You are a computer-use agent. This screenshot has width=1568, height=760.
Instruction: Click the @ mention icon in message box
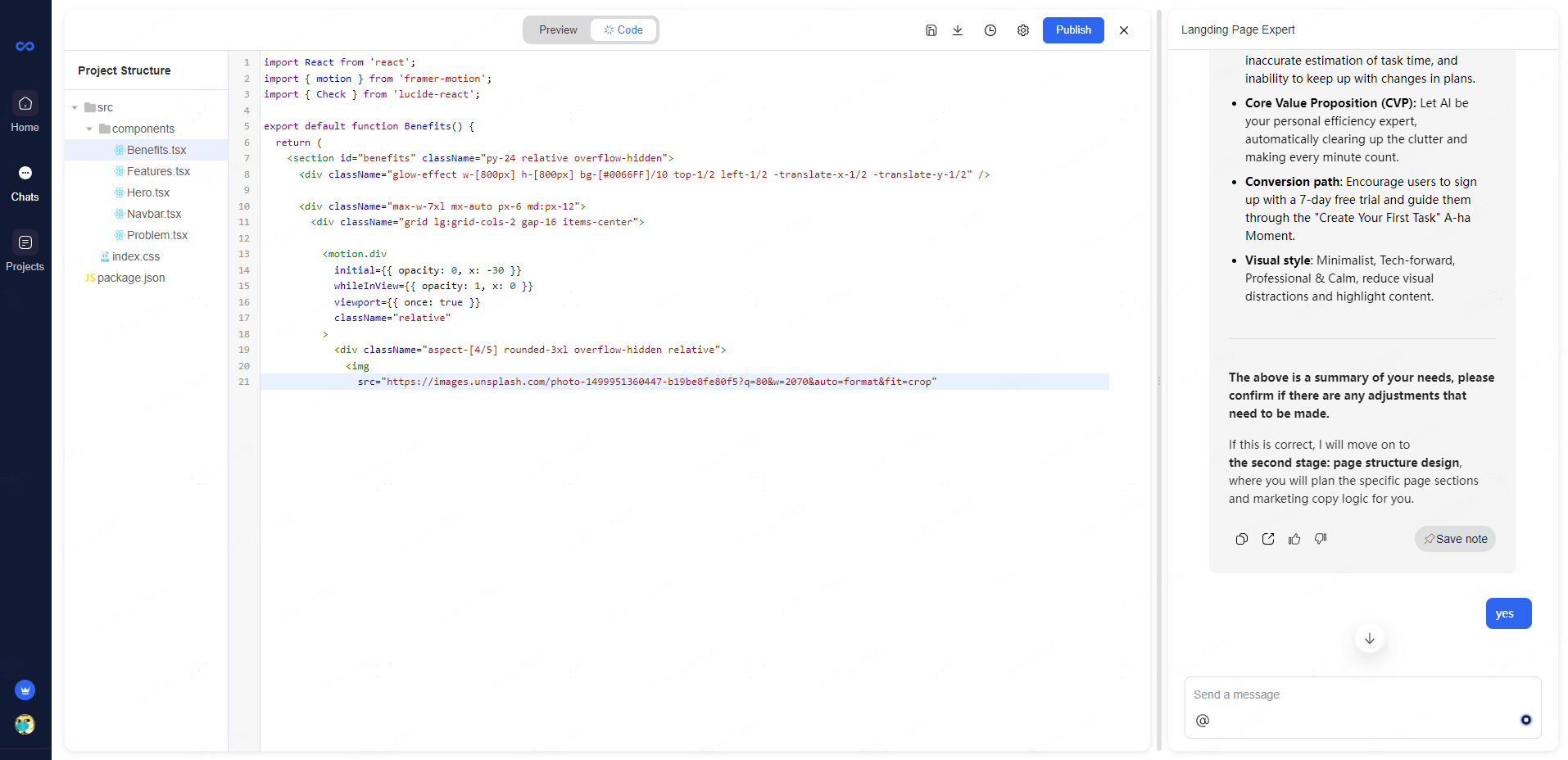[1203, 721]
